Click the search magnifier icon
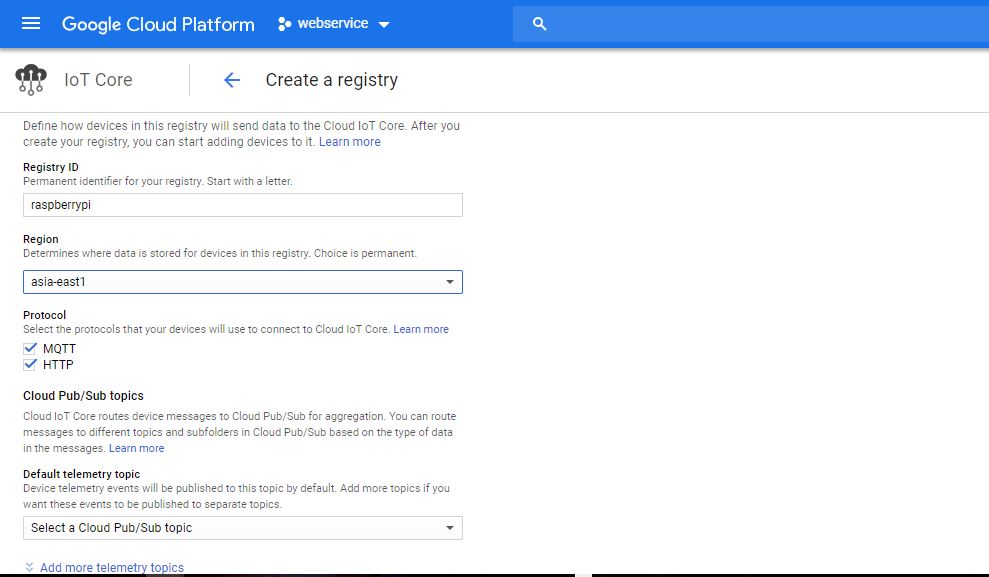 (539, 24)
